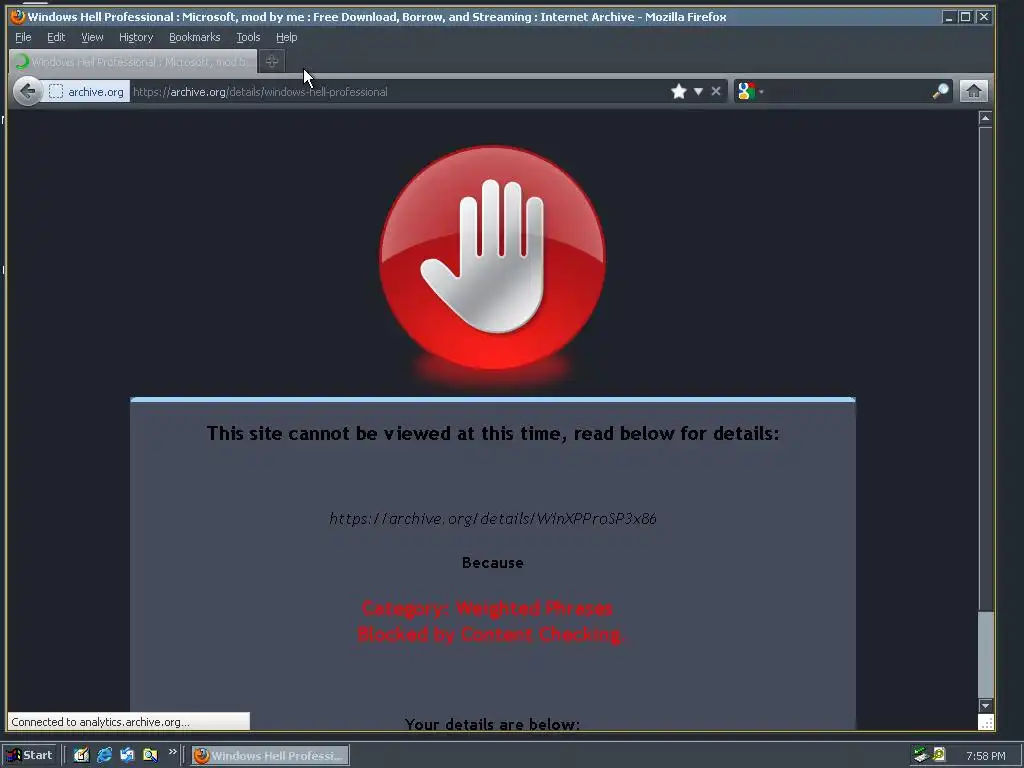
Task: Open the Help menu
Action: coord(286,37)
